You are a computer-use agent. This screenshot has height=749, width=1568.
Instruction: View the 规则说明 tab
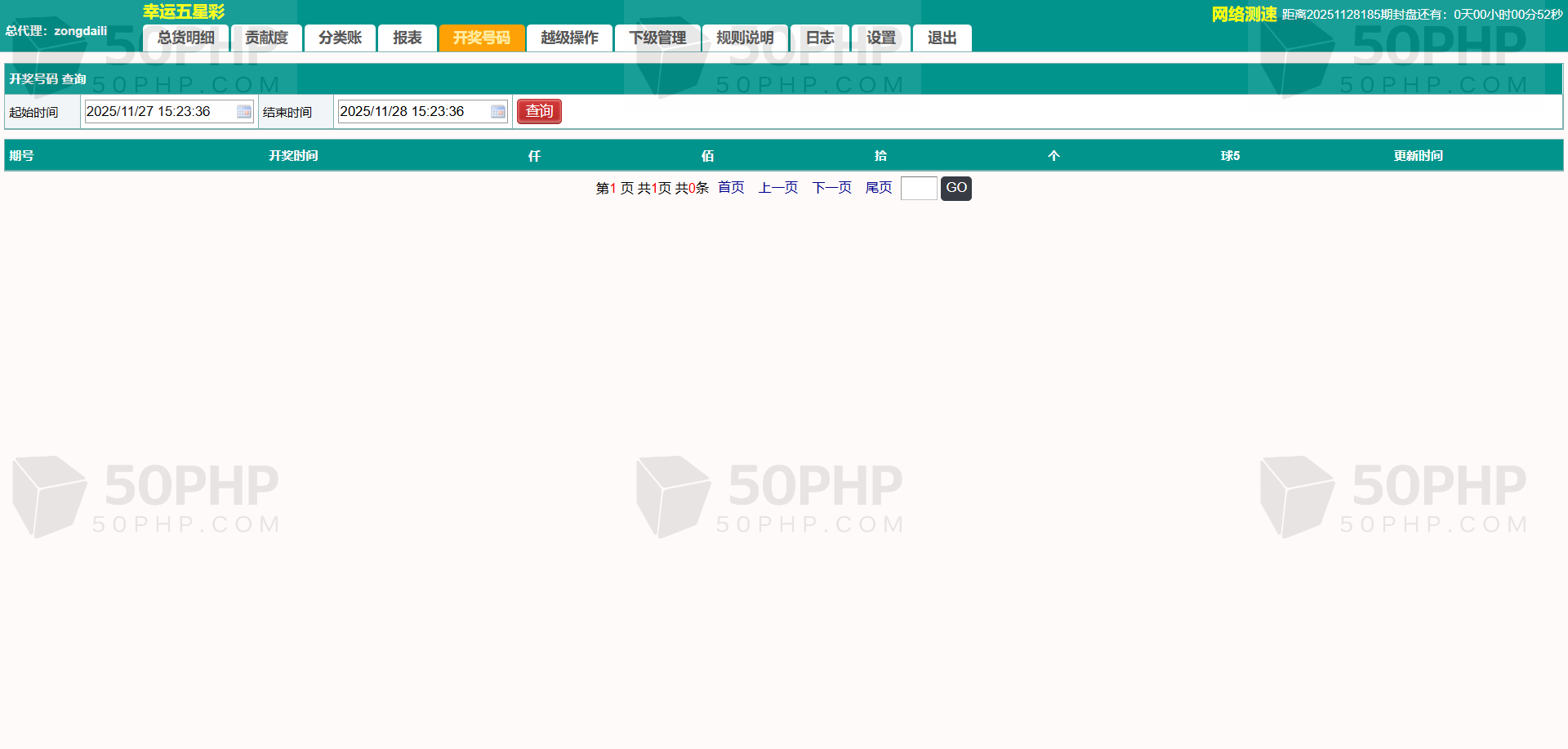coord(745,38)
